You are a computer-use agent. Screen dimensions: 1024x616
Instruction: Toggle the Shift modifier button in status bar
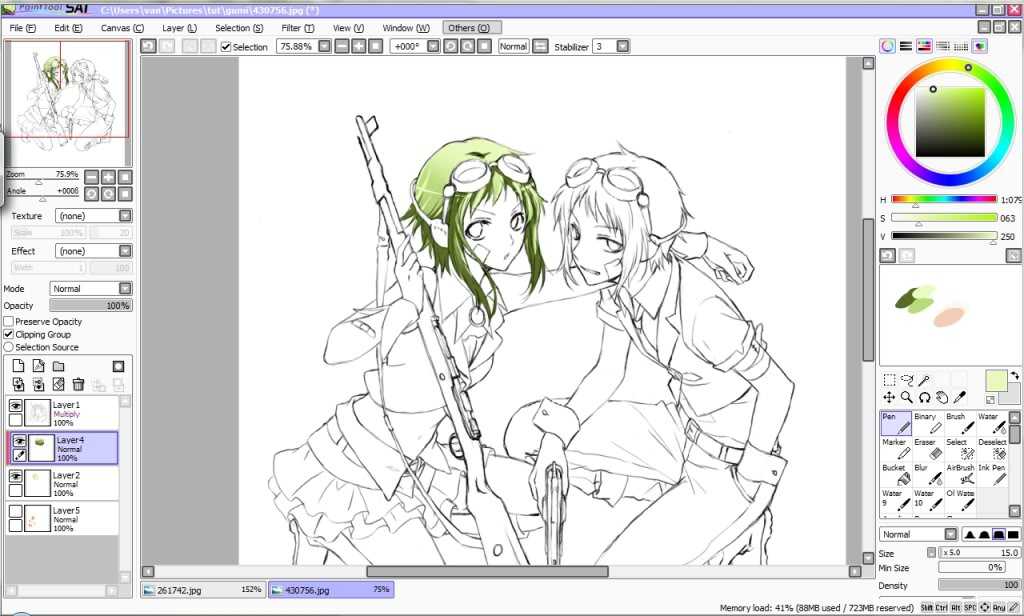coord(927,608)
